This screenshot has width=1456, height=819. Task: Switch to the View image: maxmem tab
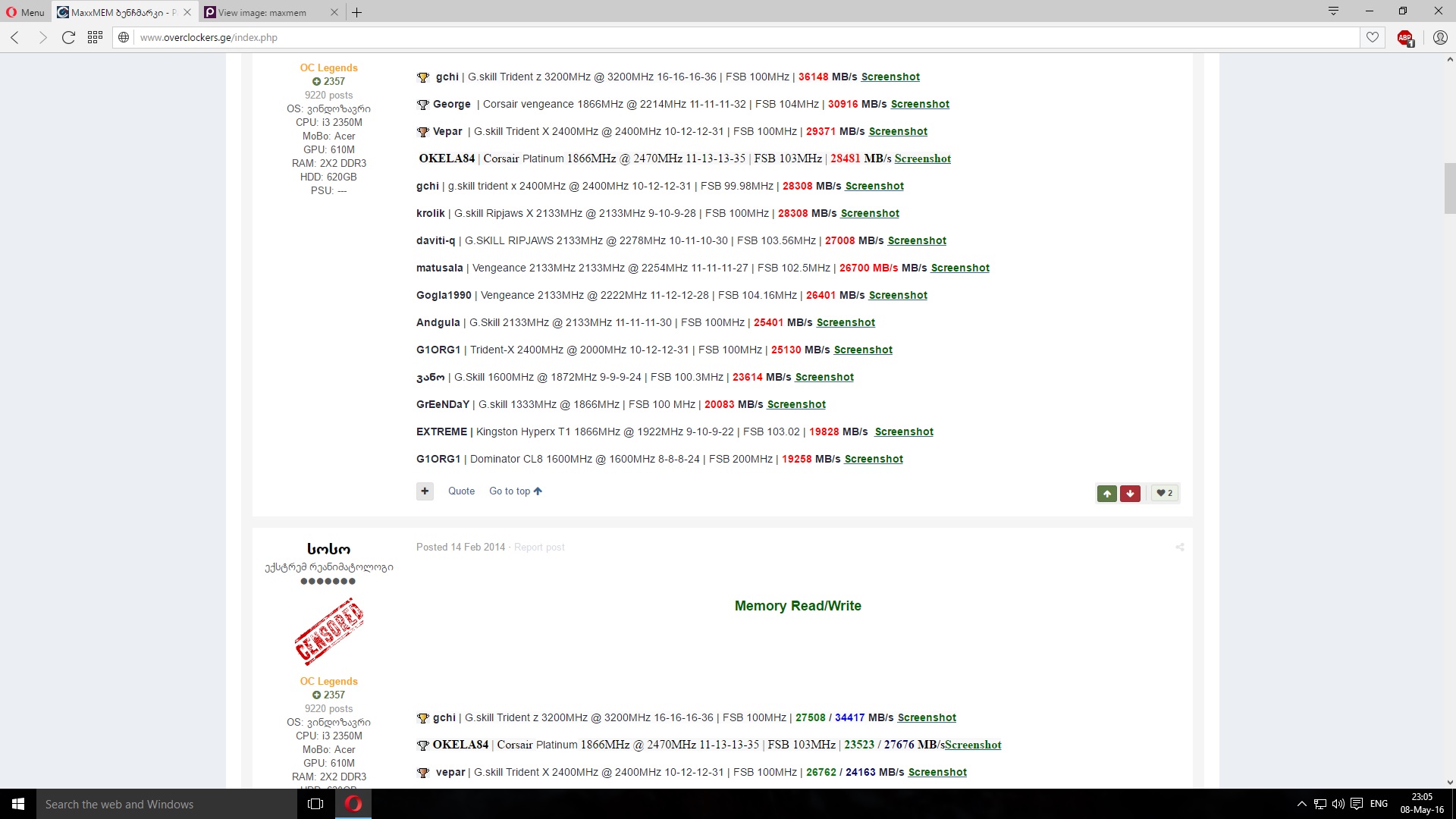[262, 12]
